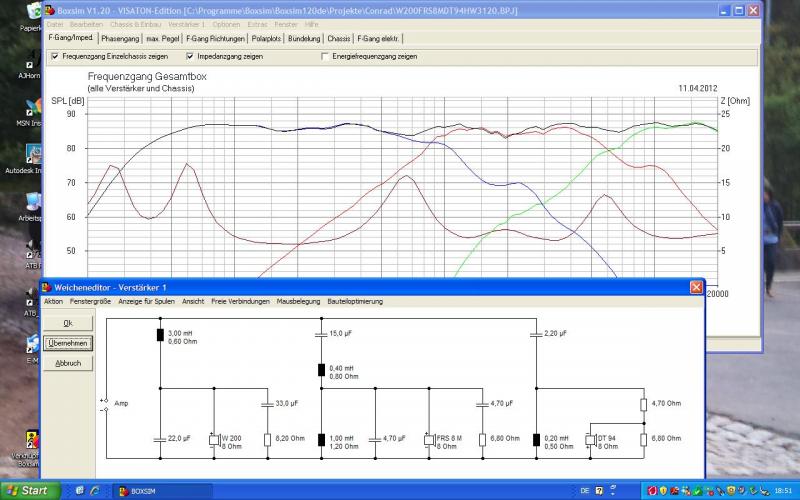This screenshot has width=800, height=500.
Task: Click the BOXSIM taskbar button
Action: (141, 491)
